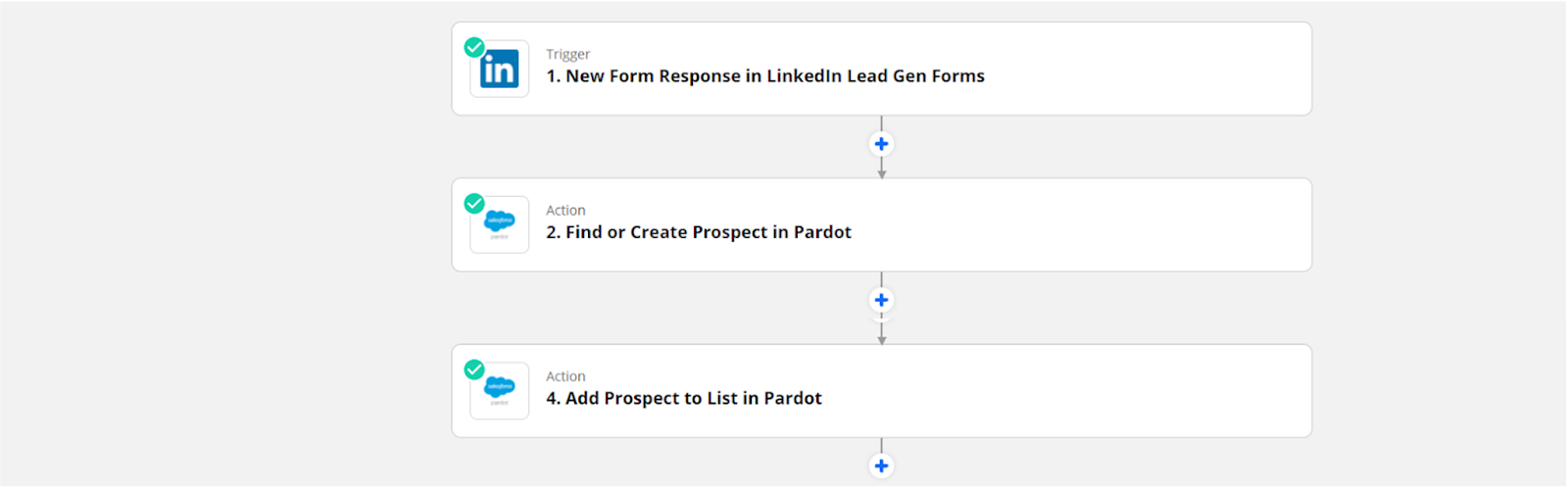1568x487 pixels.
Task: Add a step after the LinkedIn trigger with the plus button
Action: 881,144
